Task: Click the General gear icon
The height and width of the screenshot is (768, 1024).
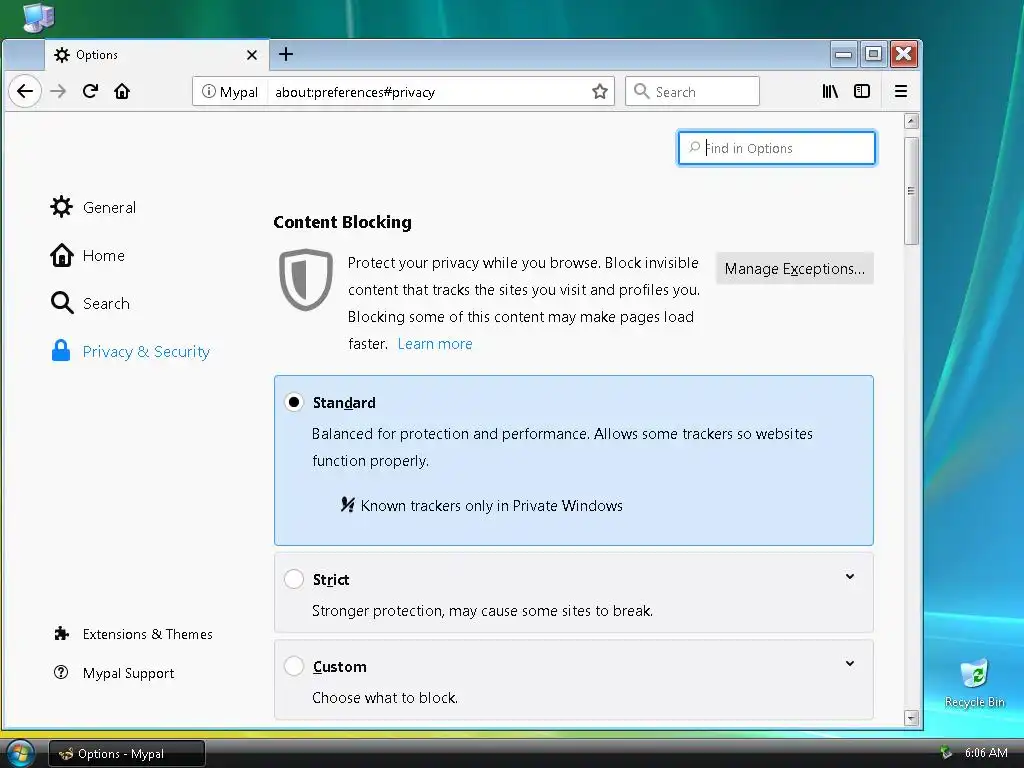Action: tap(61, 207)
